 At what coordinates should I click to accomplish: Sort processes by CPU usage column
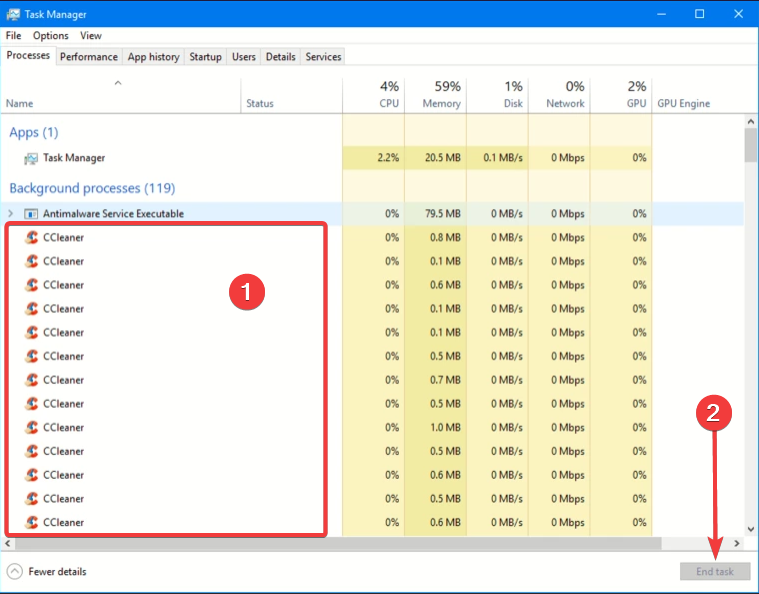pos(373,96)
